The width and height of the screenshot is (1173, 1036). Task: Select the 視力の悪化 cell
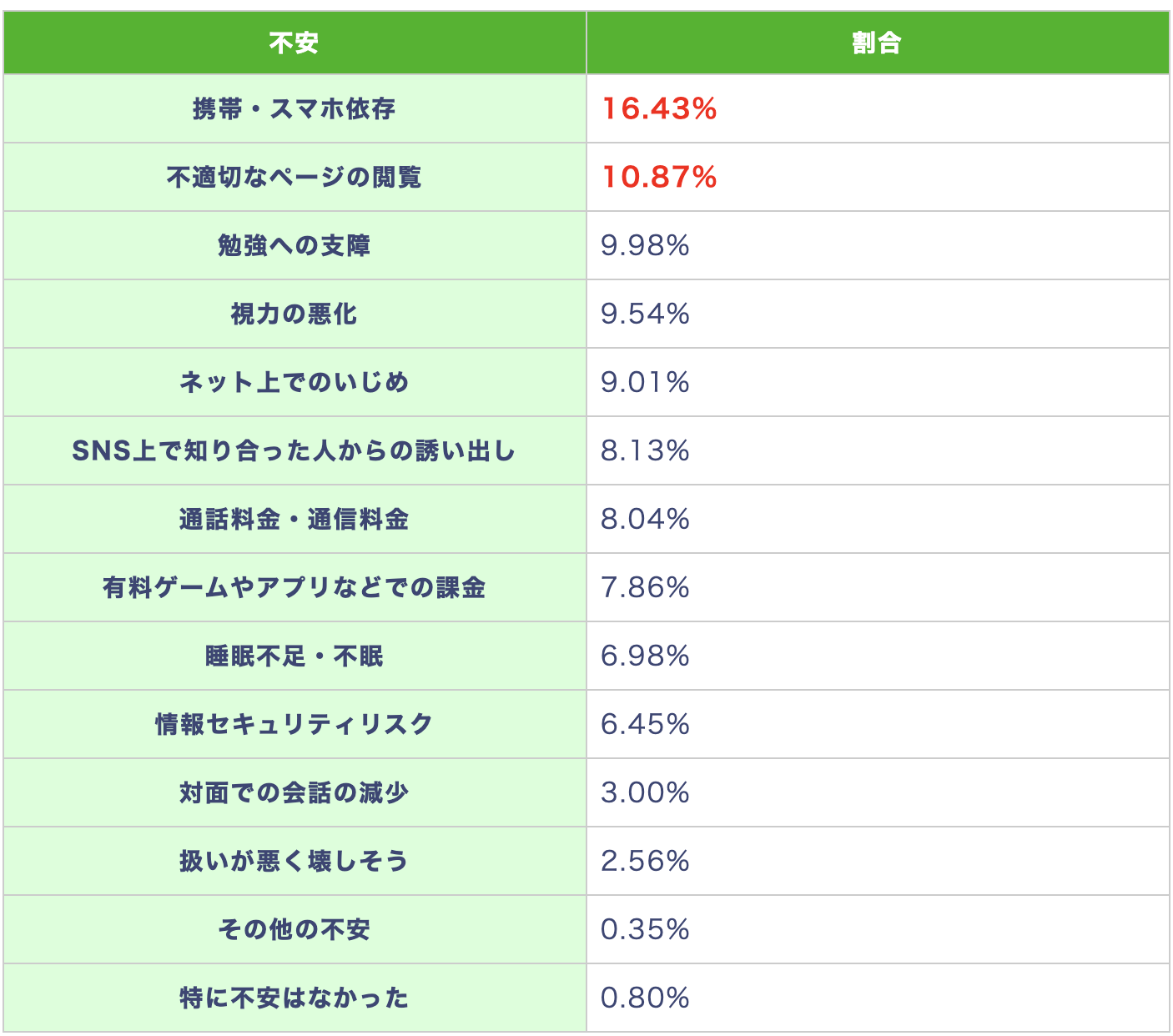tap(295, 314)
